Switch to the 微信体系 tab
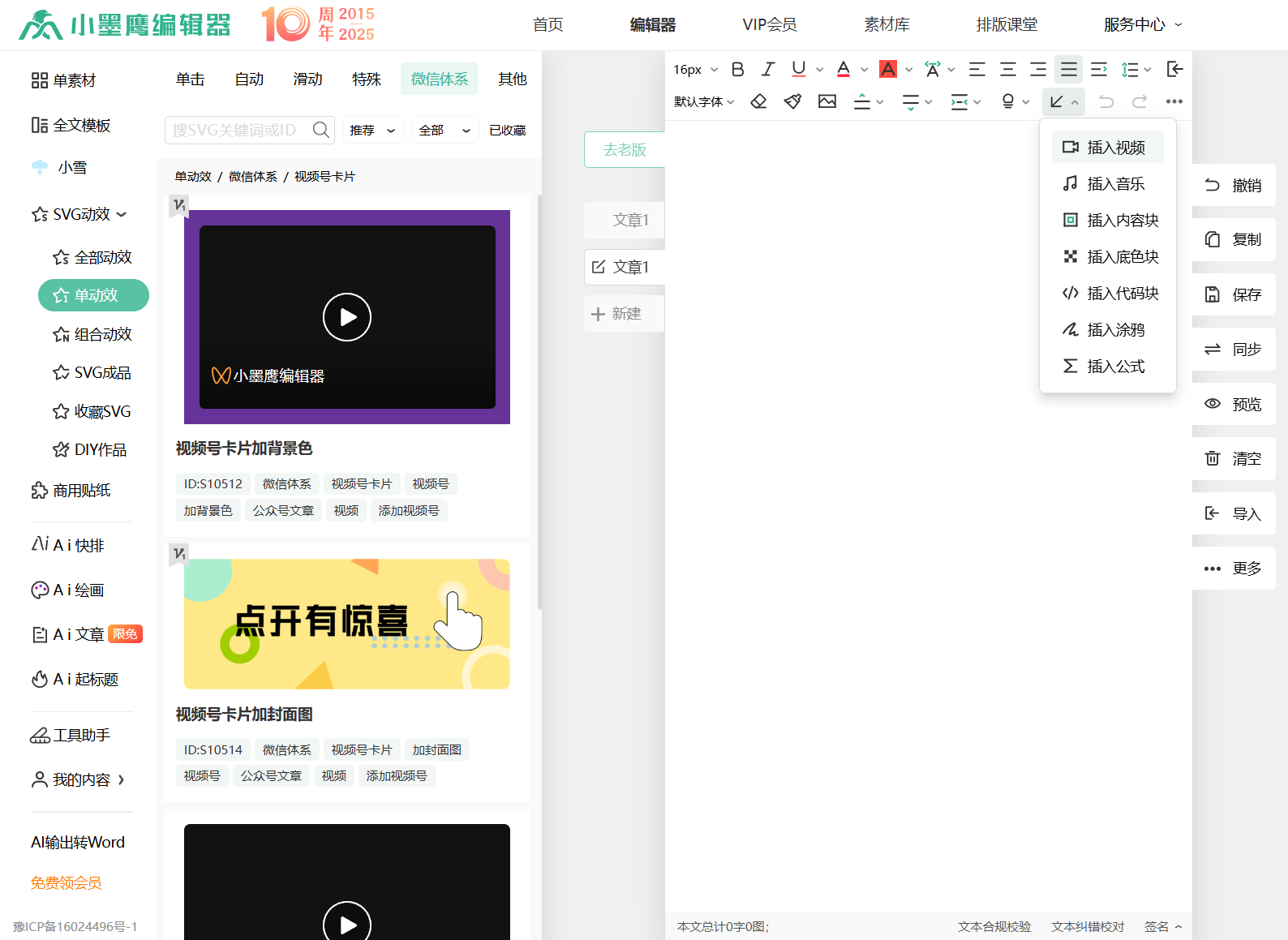The height and width of the screenshot is (940, 1288). pos(439,79)
